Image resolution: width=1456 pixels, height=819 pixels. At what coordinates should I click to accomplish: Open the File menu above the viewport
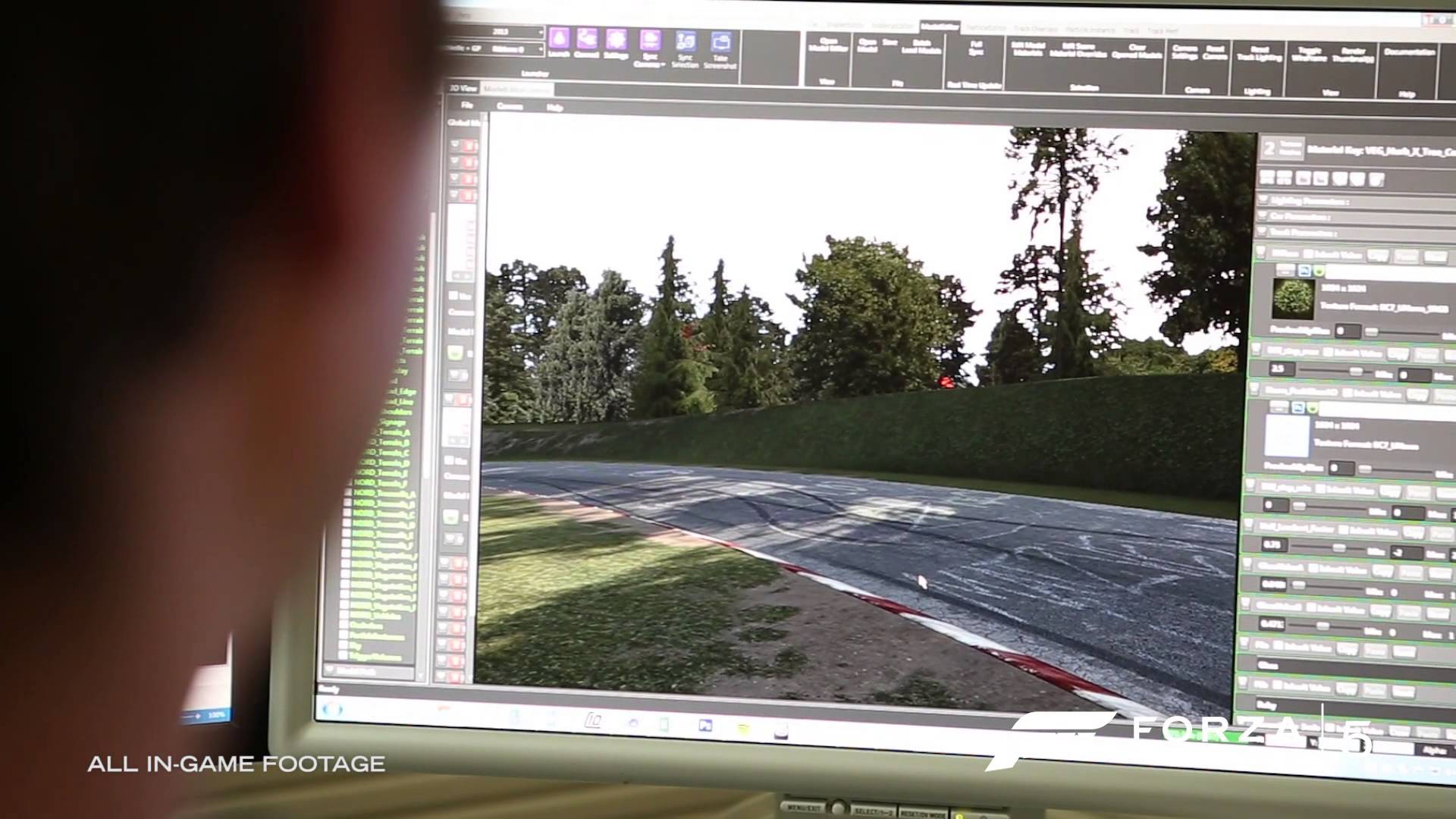(467, 105)
